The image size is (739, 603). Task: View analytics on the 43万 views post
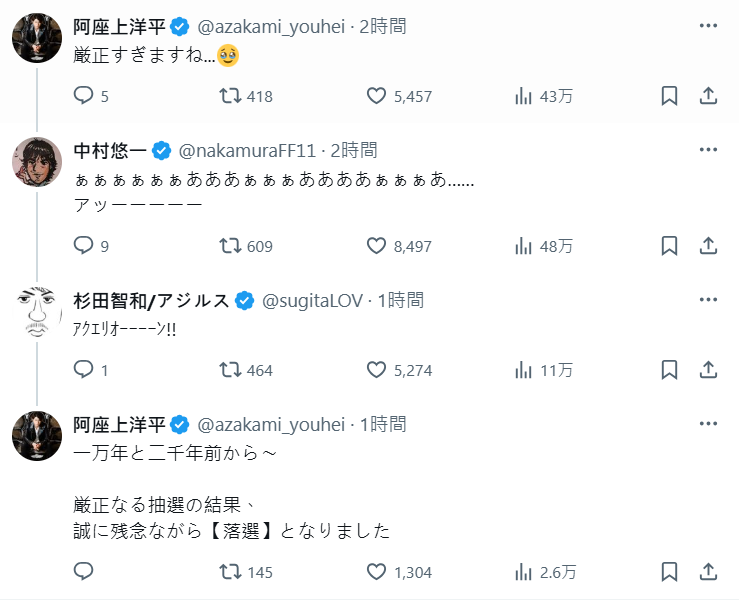[522, 96]
